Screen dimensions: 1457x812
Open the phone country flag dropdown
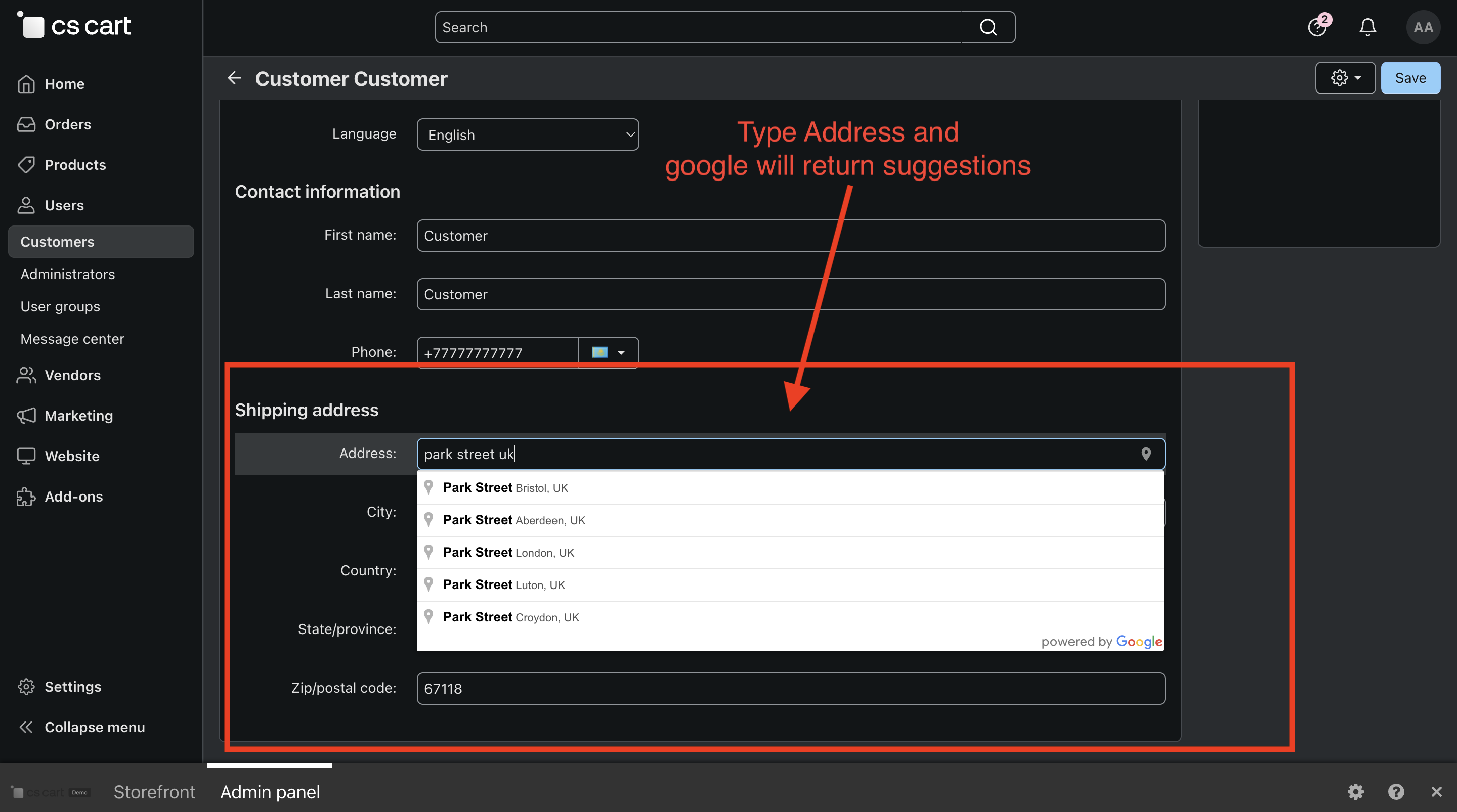coord(608,353)
